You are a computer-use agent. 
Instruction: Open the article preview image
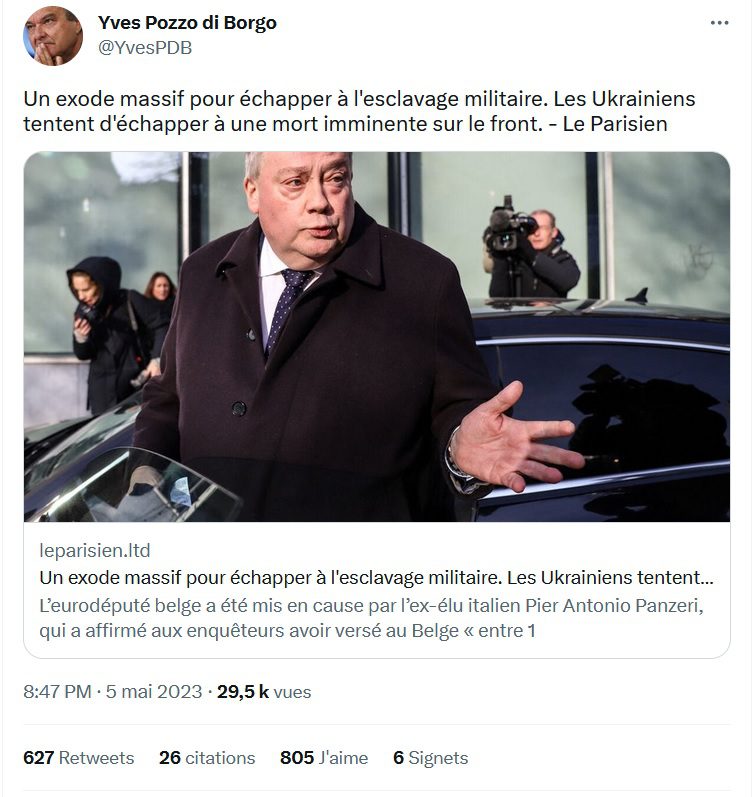tap(377, 336)
